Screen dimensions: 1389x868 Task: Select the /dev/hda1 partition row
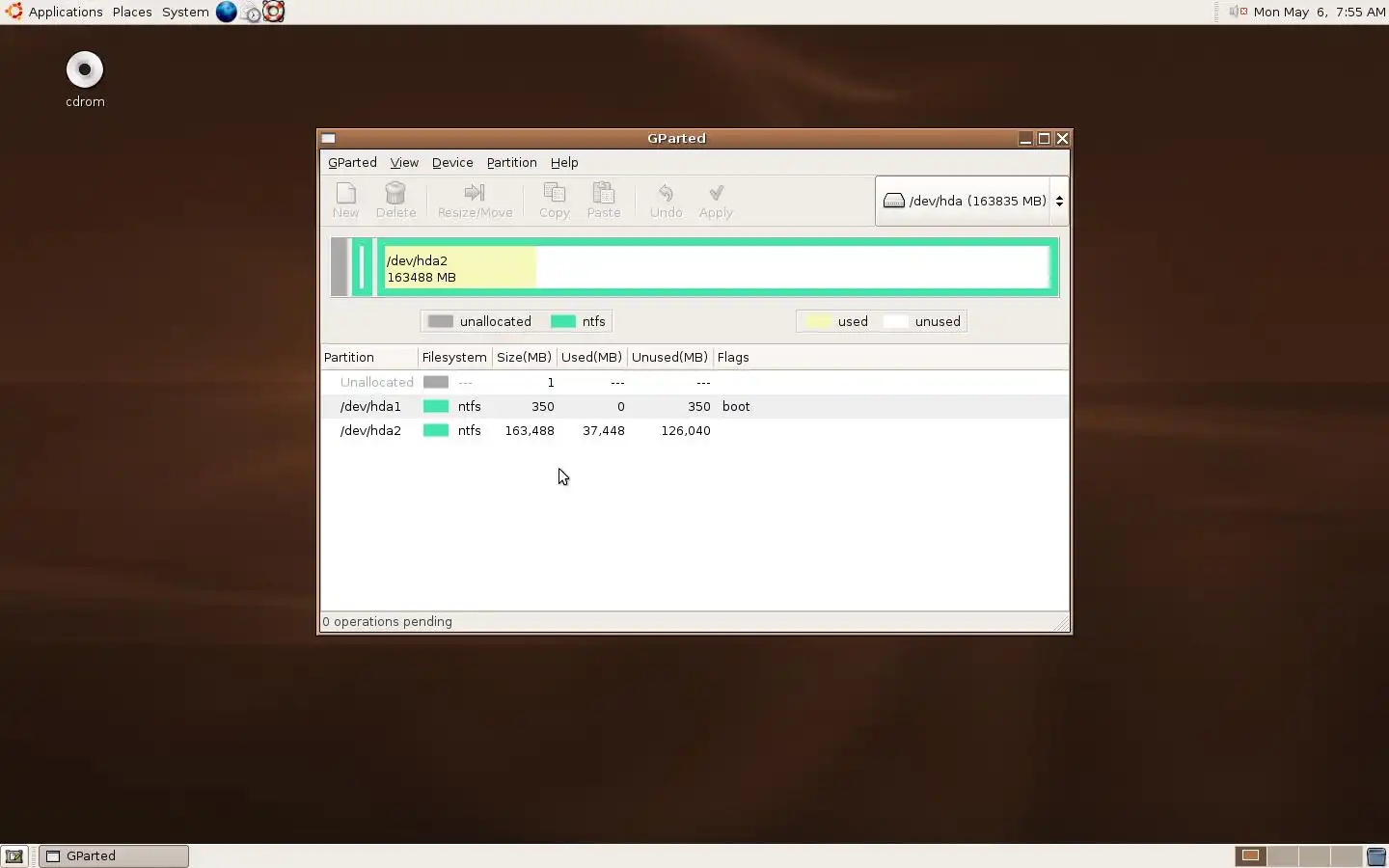[694, 406]
